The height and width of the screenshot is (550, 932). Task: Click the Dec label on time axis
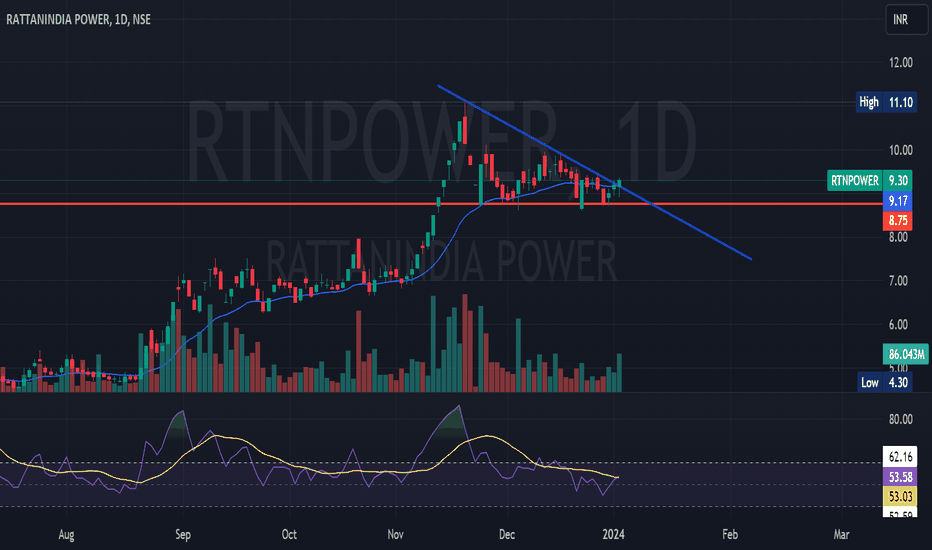coord(507,535)
